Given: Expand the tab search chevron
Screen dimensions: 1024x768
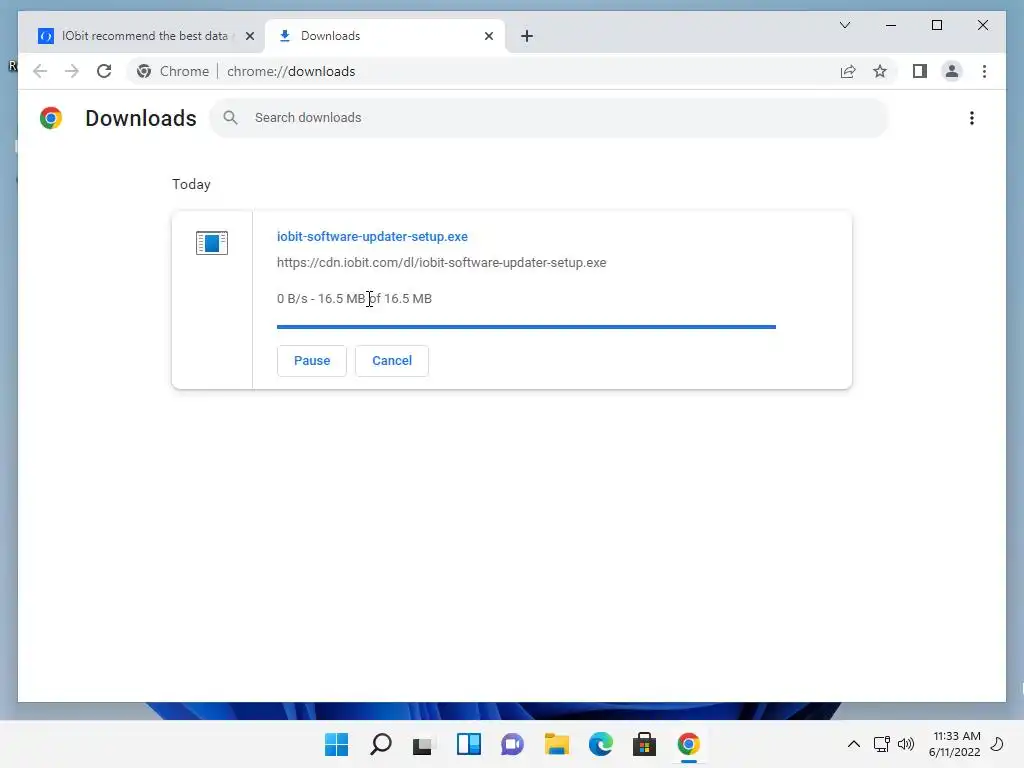Looking at the screenshot, I should point(844,25).
